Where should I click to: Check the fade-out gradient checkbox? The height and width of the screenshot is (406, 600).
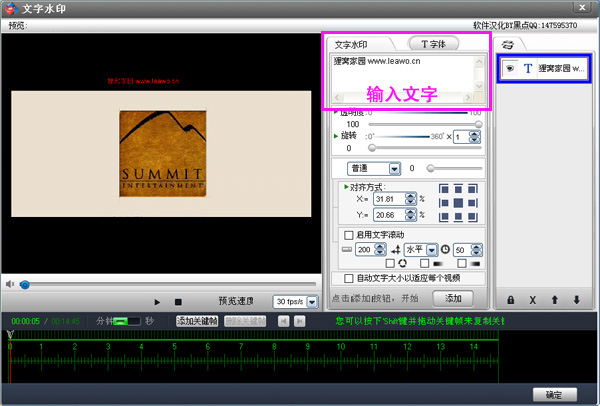point(462,263)
